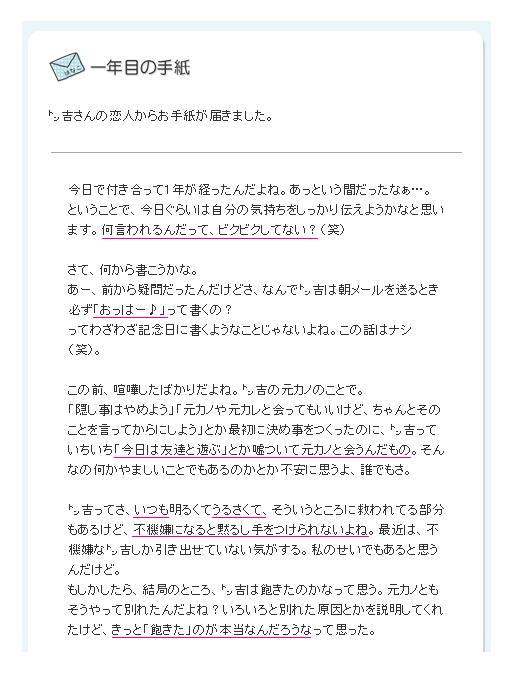The height and width of the screenshot is (682, 528).
Task: Click the heading 一年目の手紙
Action: (140, 67)
